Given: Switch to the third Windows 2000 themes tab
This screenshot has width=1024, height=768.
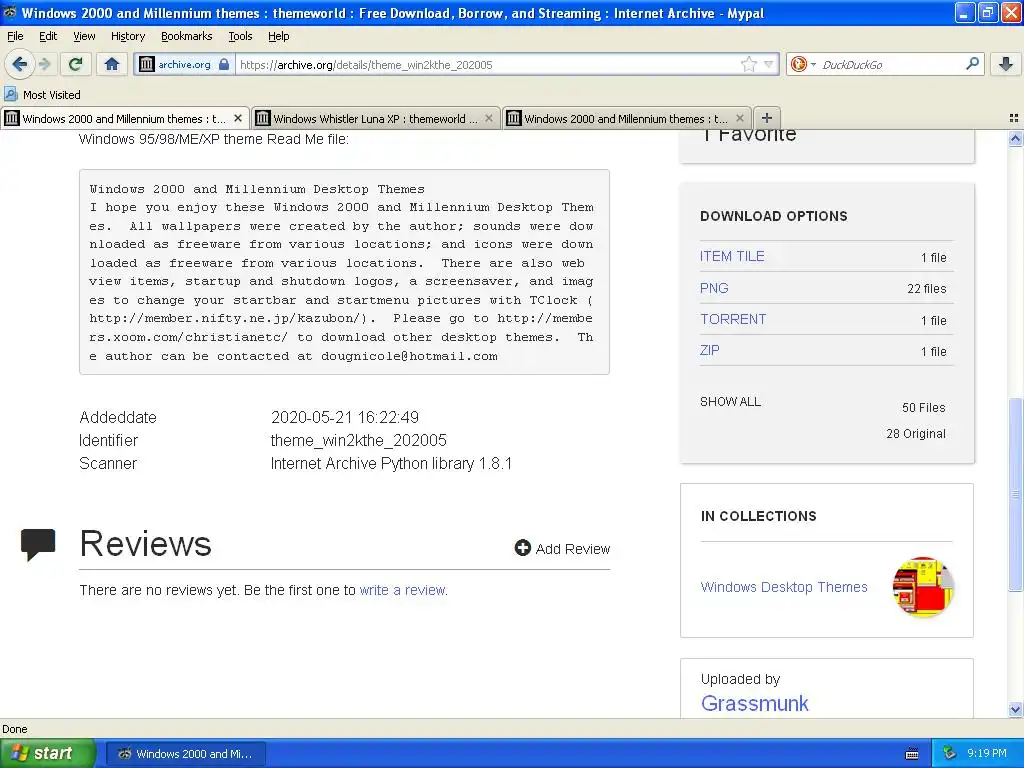Looking at the screenshot, I should [x=626, y=118].
